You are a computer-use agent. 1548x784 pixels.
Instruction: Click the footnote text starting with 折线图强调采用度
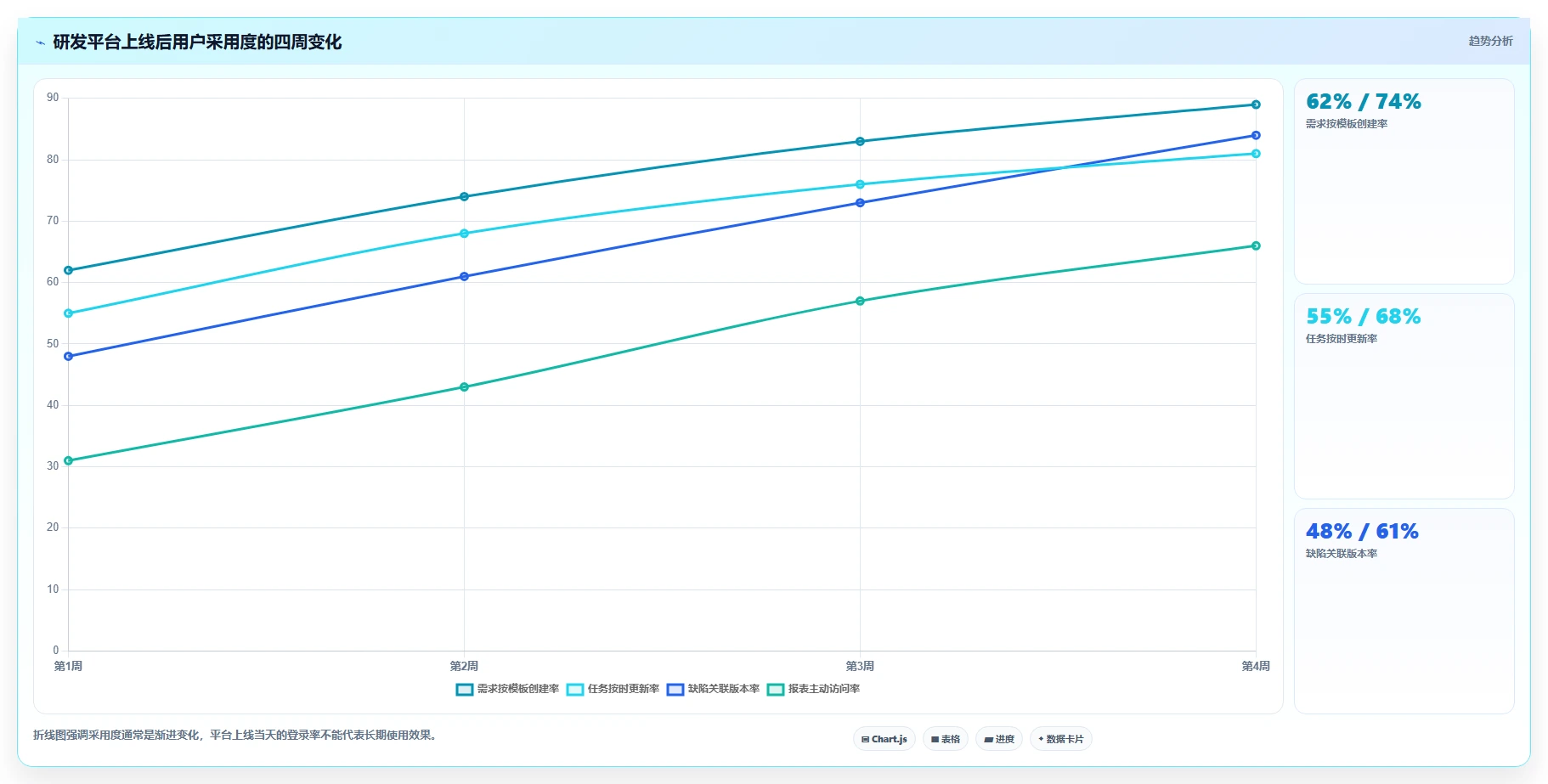point(237,735)
